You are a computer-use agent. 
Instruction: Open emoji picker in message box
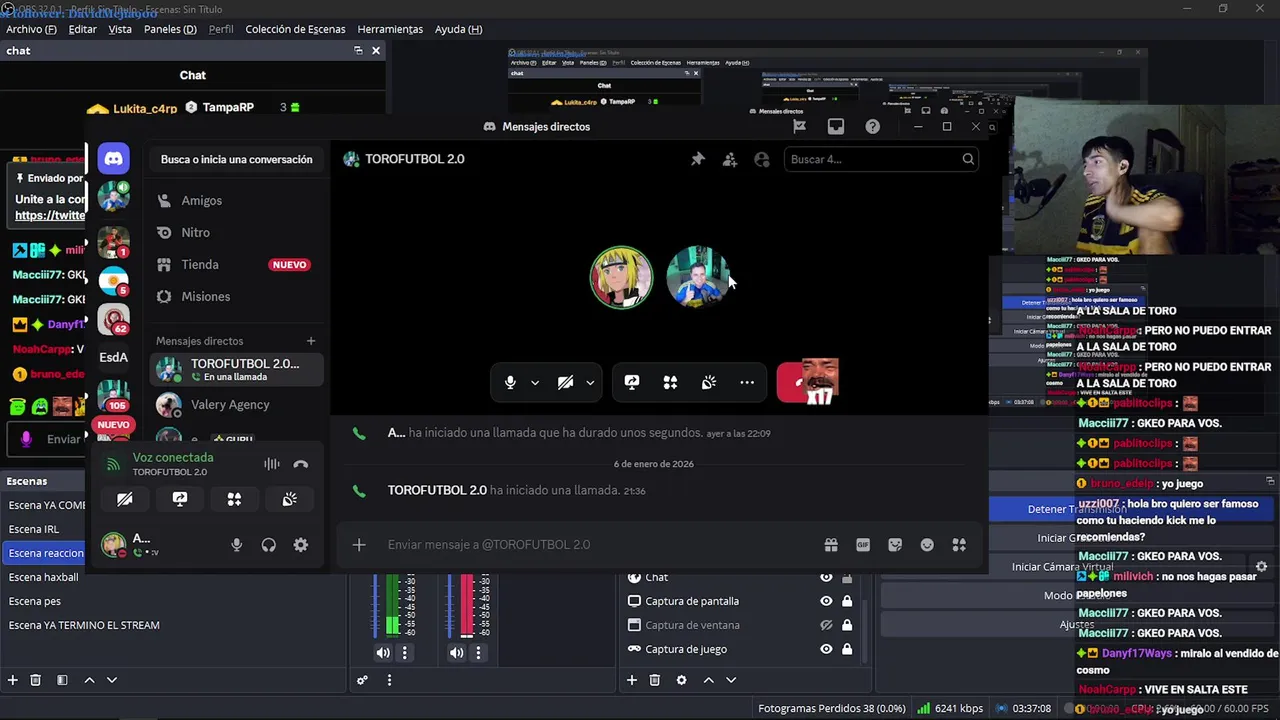927,544
